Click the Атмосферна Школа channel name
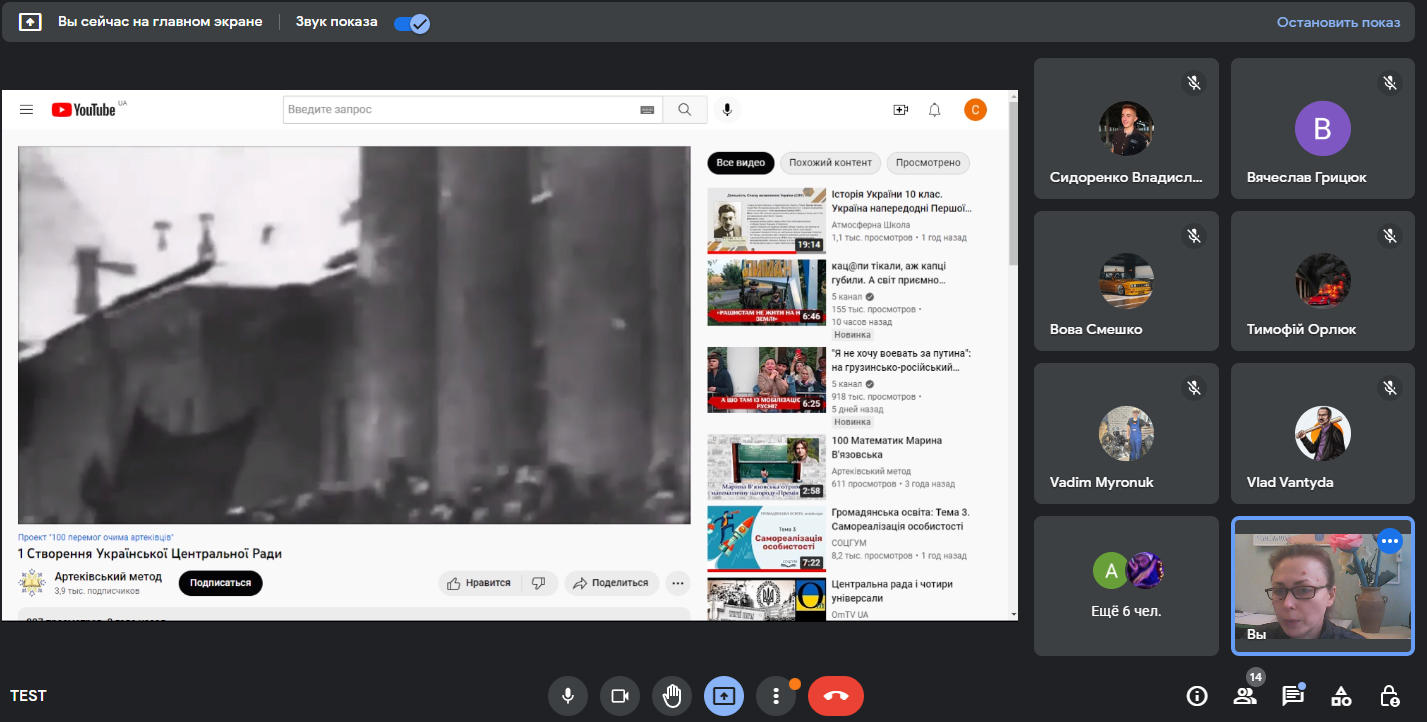1427x722 pixels. [x=871, y=225]
